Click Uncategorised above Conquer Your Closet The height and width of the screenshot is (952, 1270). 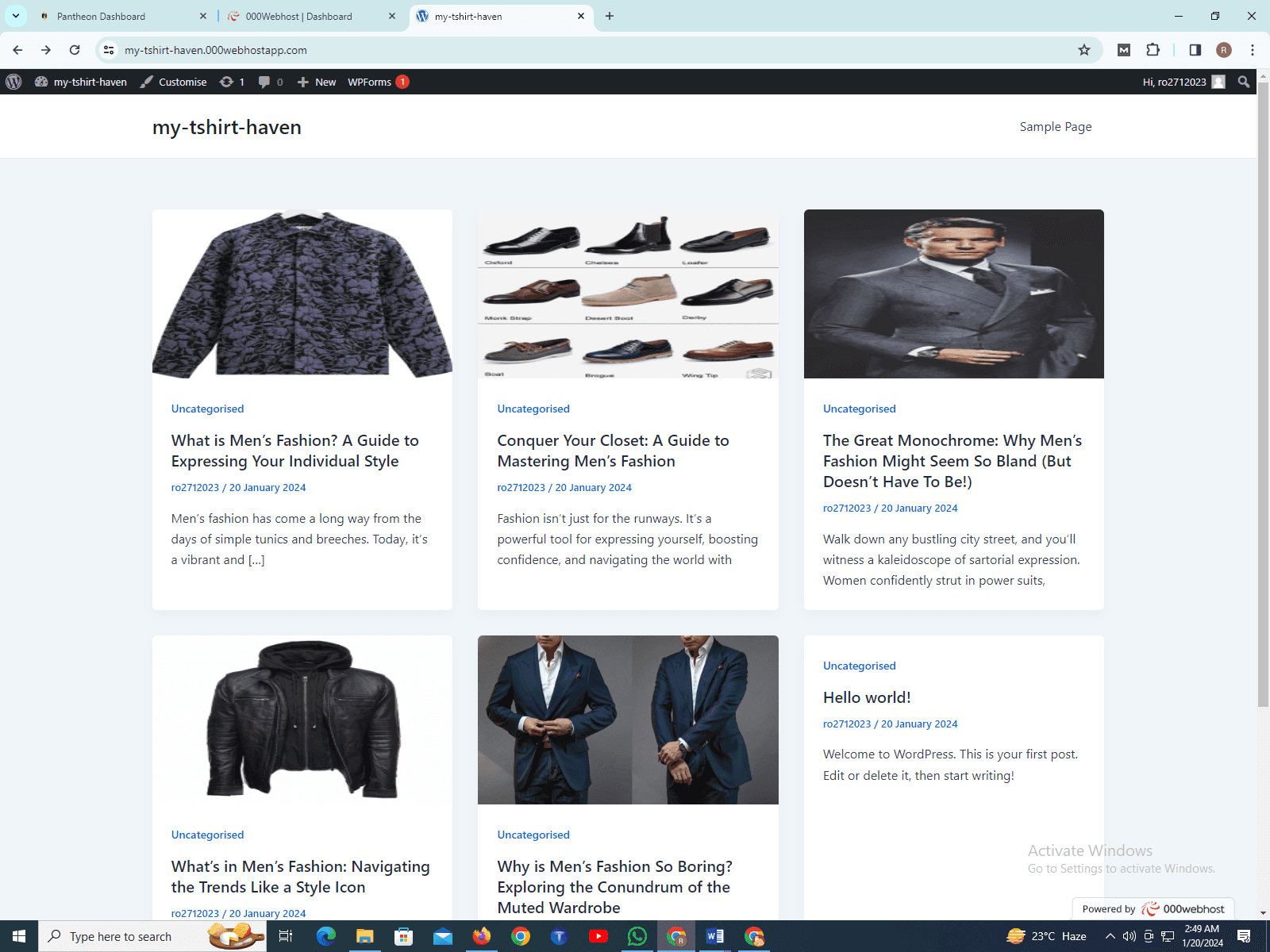533,409
